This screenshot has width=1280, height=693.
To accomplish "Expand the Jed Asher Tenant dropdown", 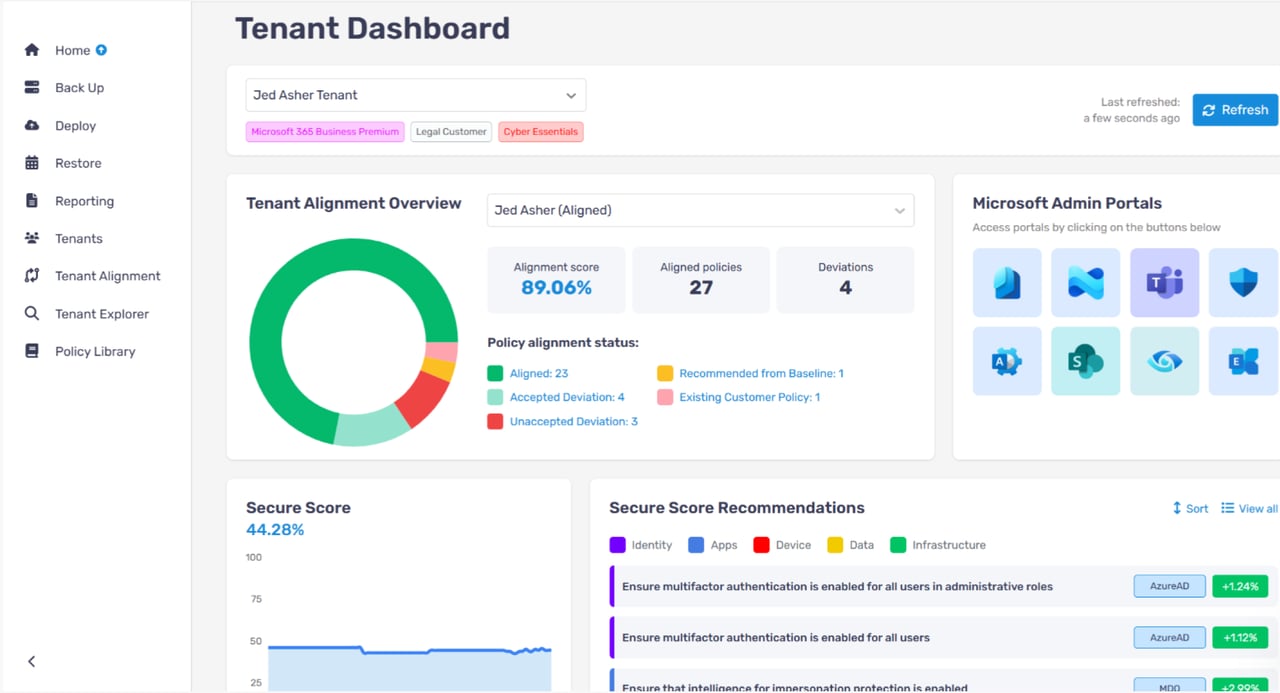I will pyautogui.click(x=415, y=96).
